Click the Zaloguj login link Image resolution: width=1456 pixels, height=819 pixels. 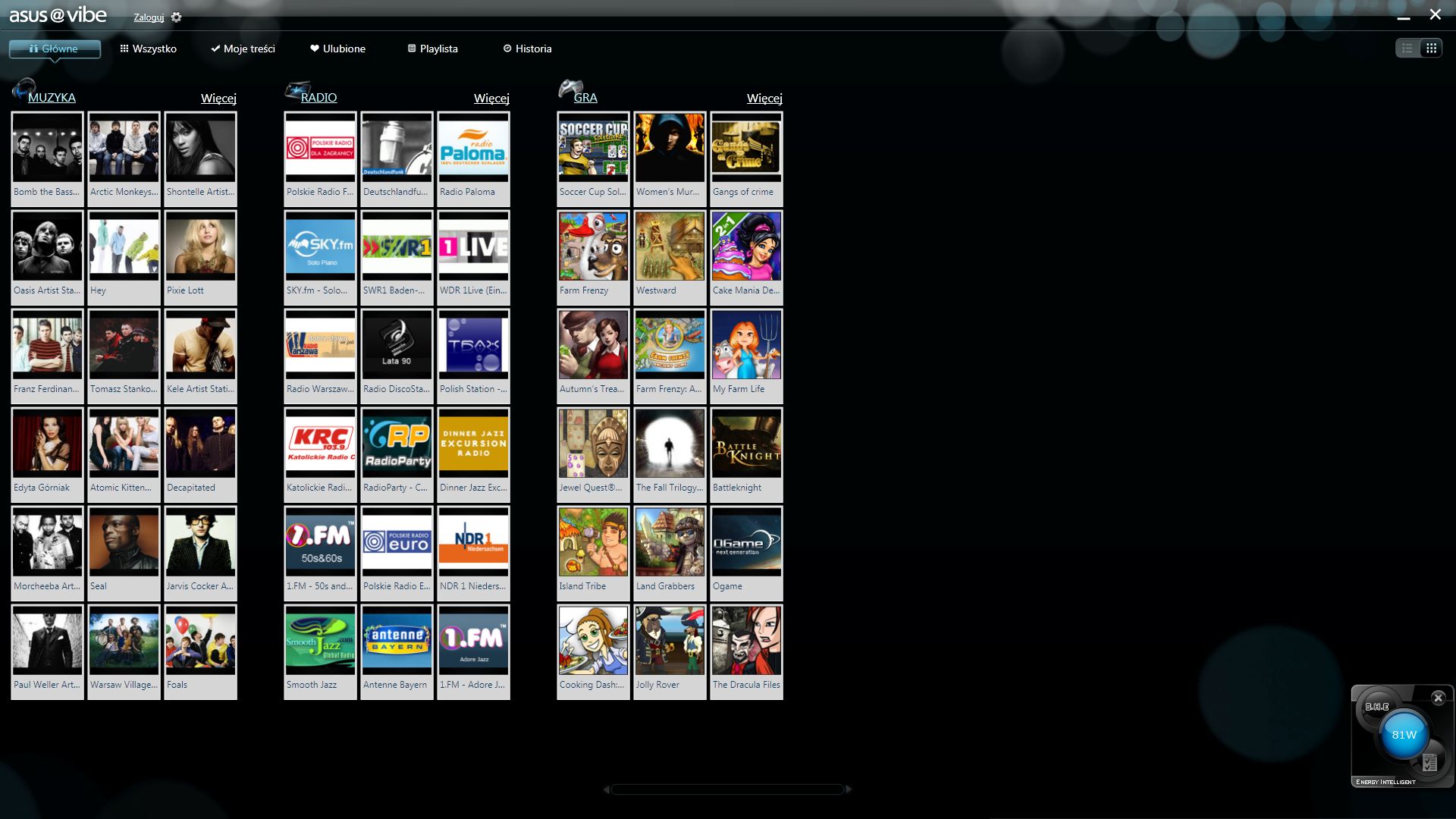coord(149,17)
